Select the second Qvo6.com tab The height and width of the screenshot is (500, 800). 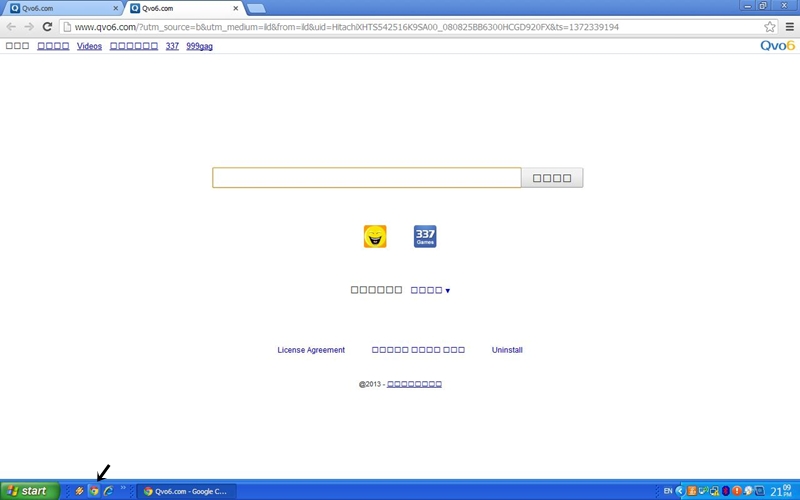pos(184,8)
